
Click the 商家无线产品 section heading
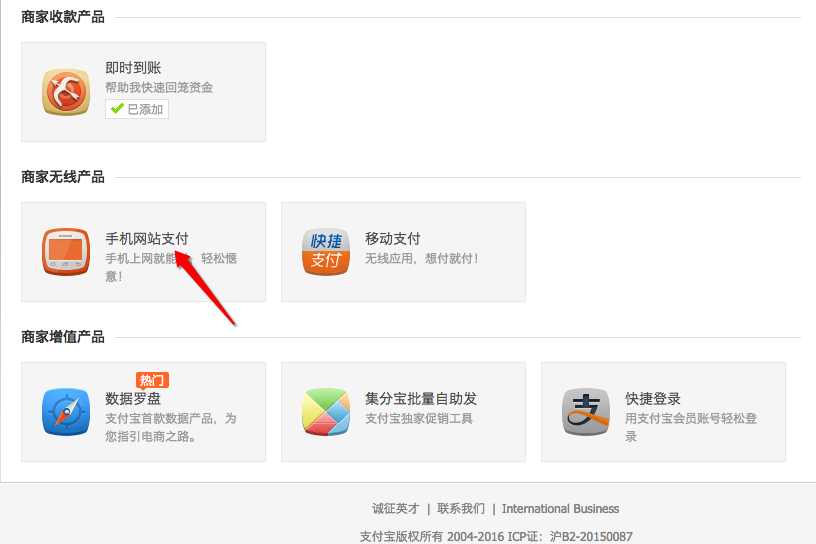click(x=63, y=177)
